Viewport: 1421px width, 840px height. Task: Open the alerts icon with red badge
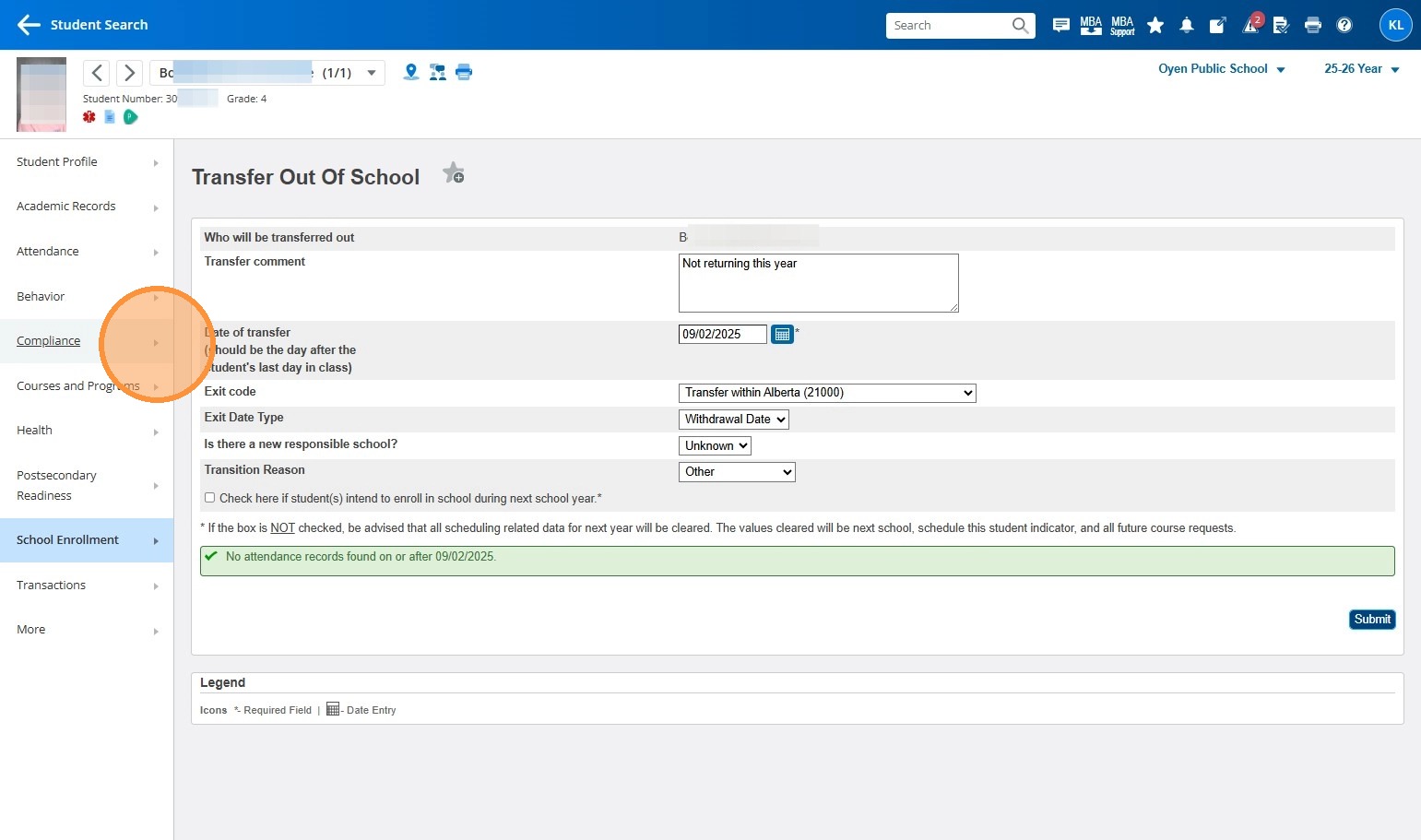click(1251, 25)
